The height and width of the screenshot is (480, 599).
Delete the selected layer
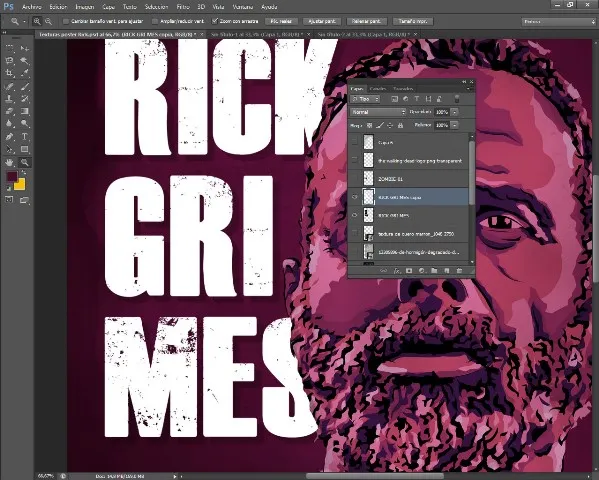coord(460,271)
